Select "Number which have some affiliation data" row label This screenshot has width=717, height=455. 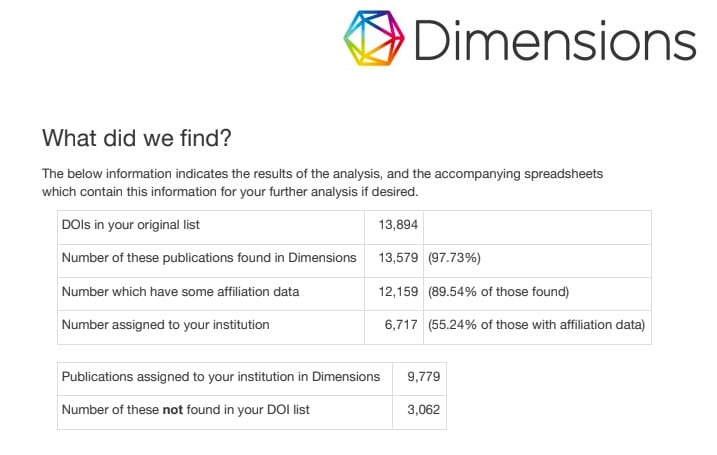[x=180, y=291]
